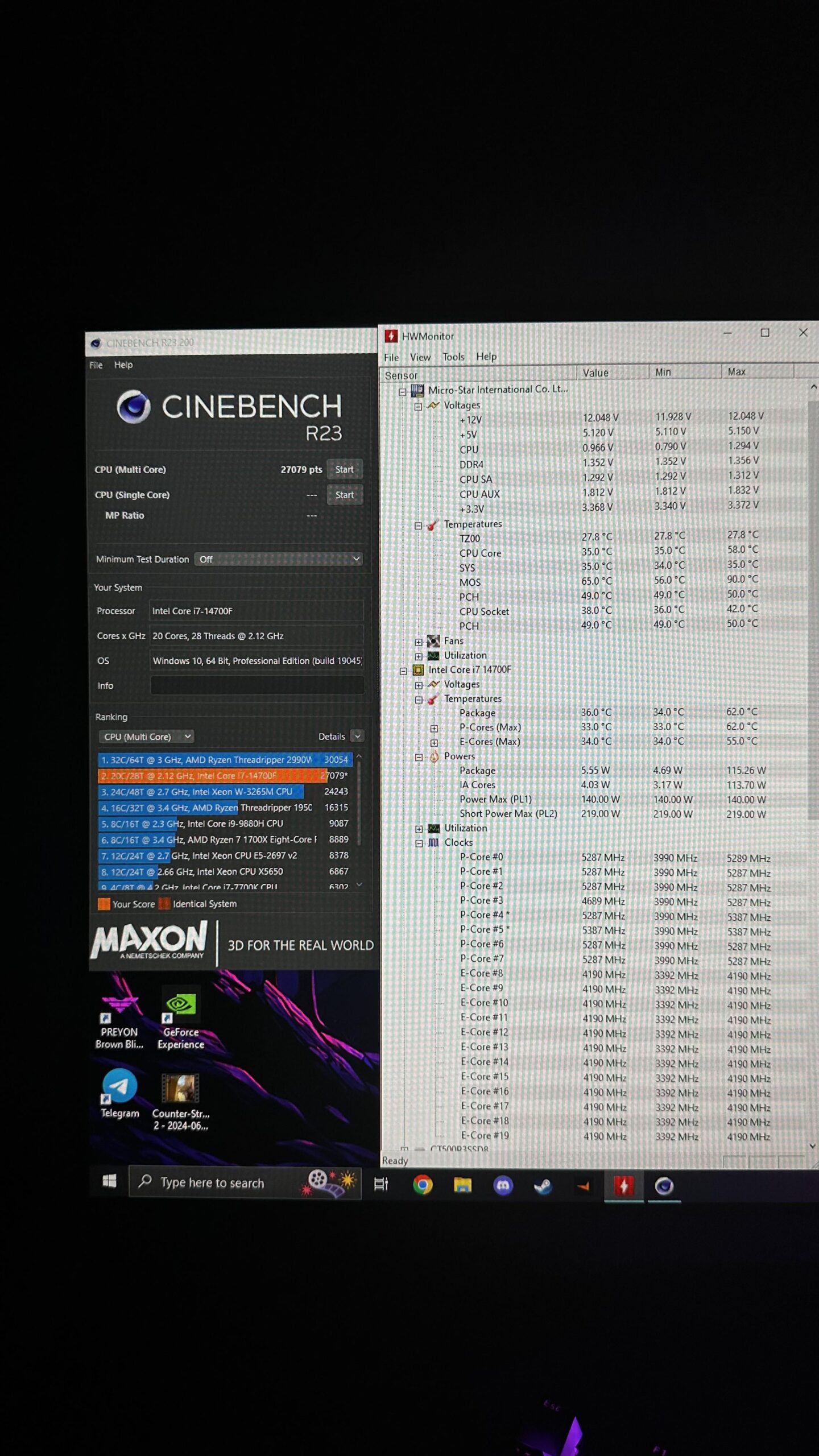This screenshot has height=1456, width=819.
Task: Select the Intel Xeon W-3265M ranking row
Action: click(x=225, y=792)
